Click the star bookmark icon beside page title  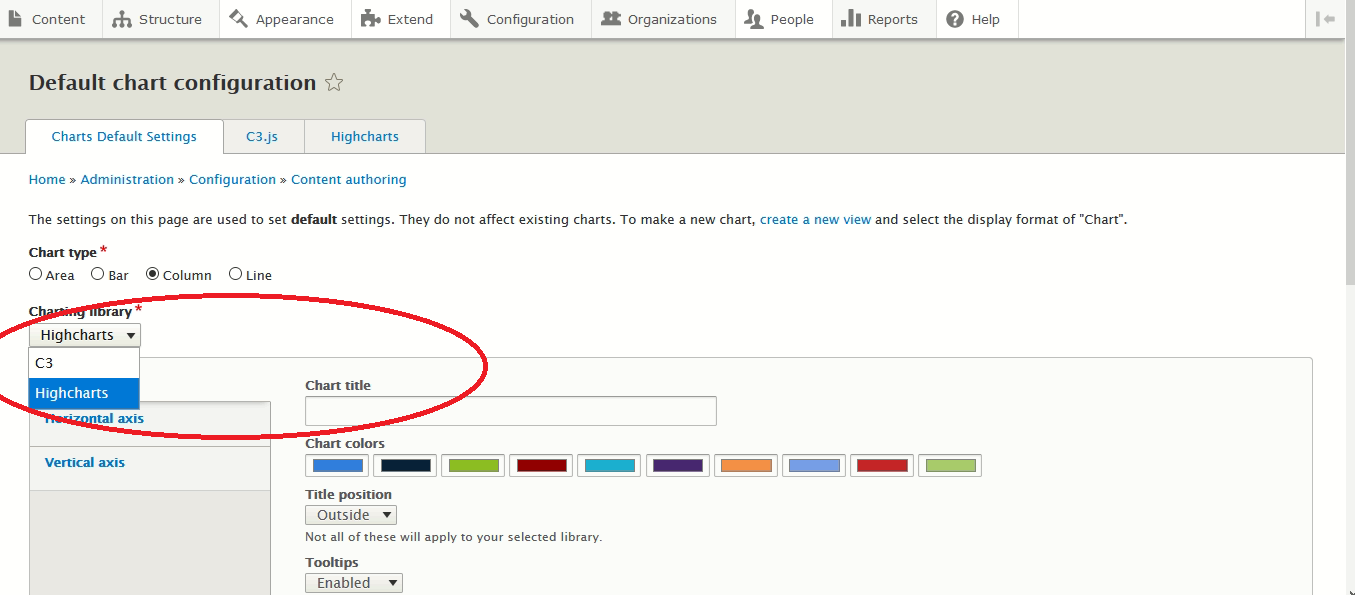334,83
